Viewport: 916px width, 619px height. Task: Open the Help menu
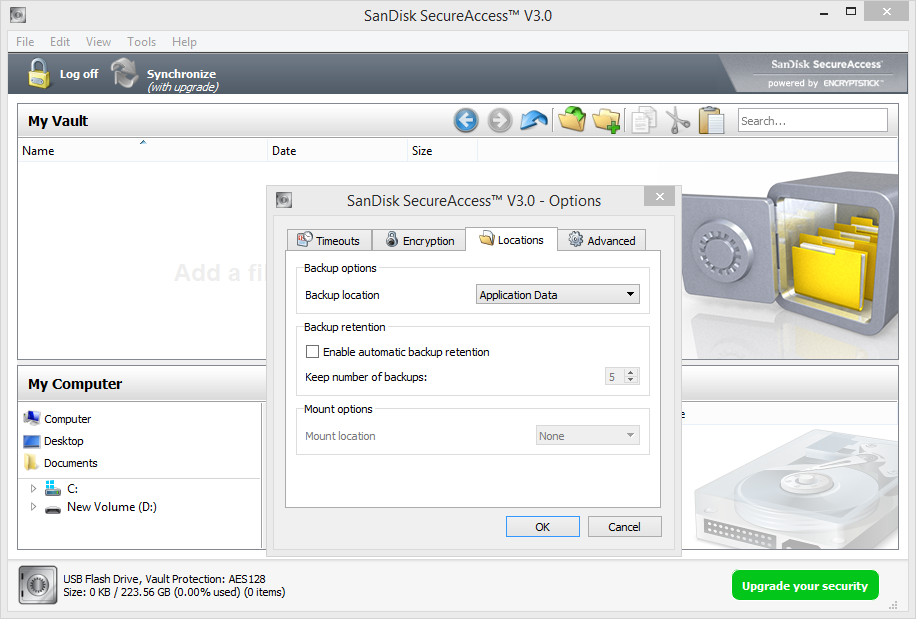click(x=184, y=41)
